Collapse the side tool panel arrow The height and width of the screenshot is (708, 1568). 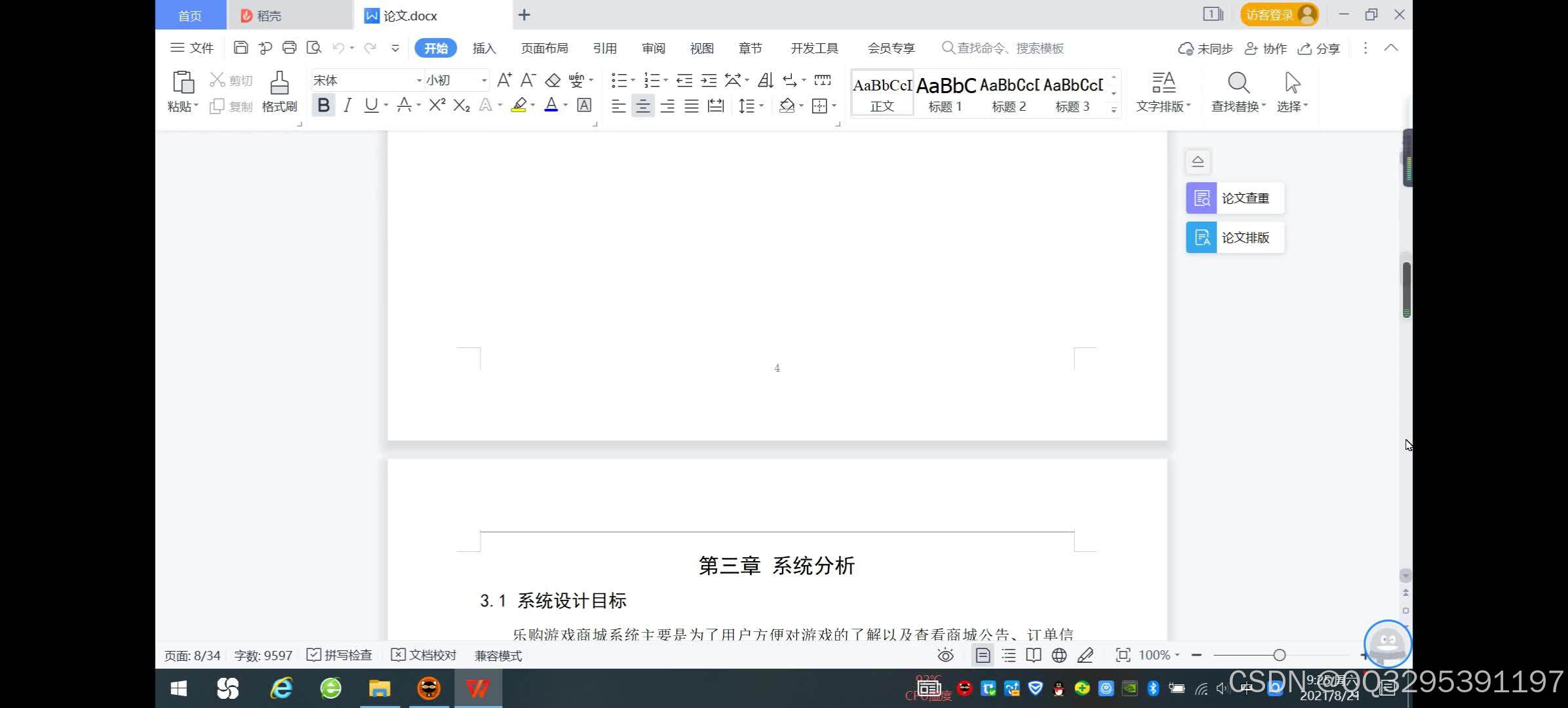click(1198, 161)
